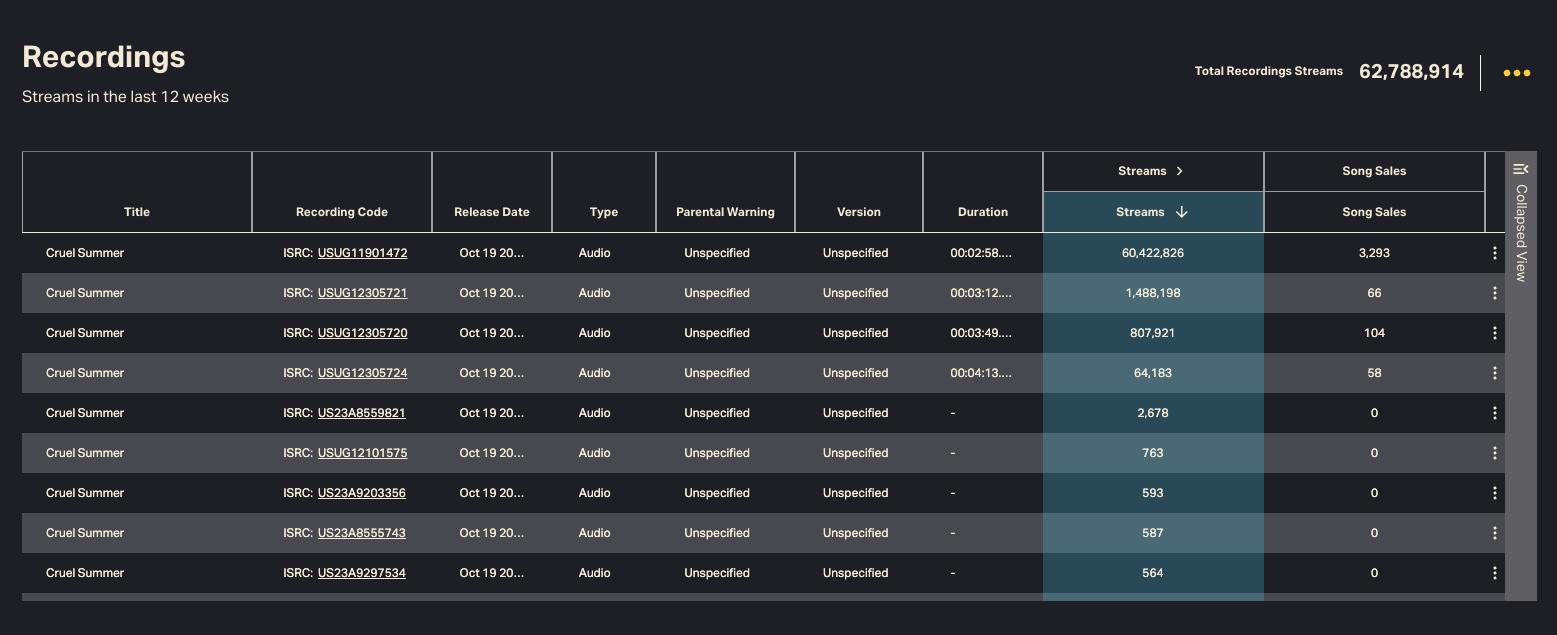Viewport: 1557px width, 635px height.
Task: Open kebab menu for 64,183 streams row
Action: pyautogui.click(x=1494, y=373)
